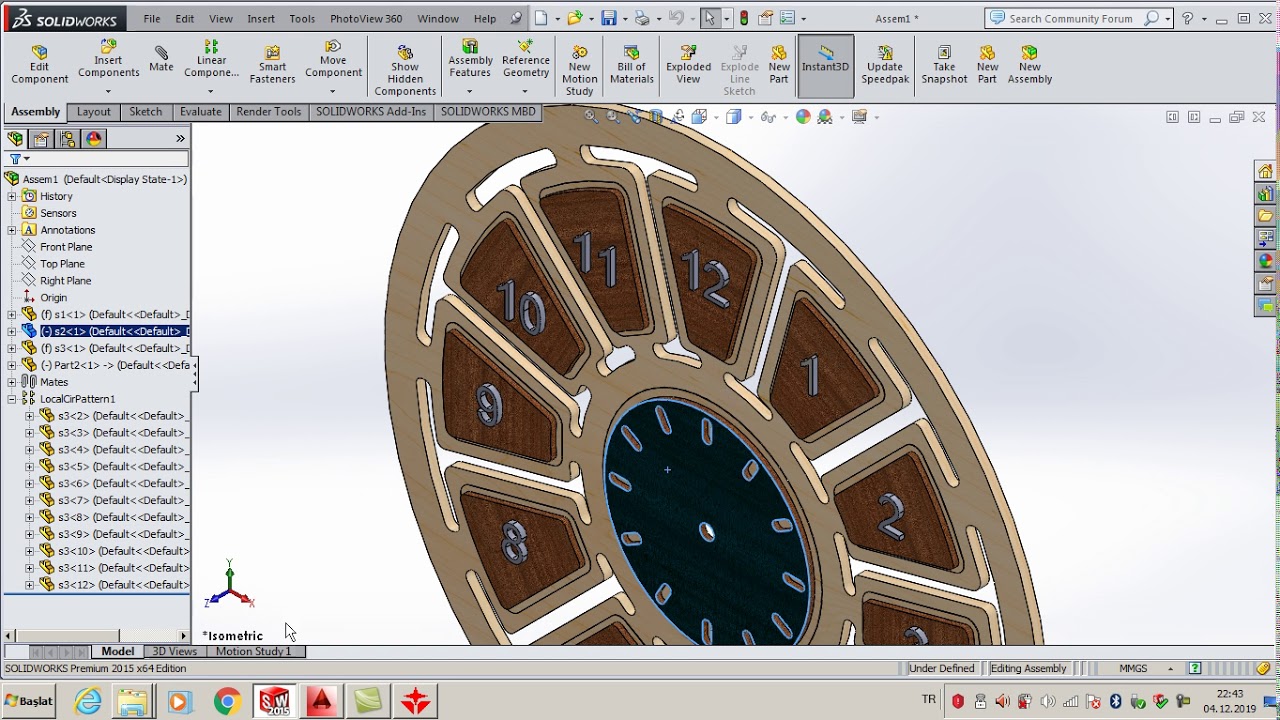Open the ConfigurationManager tab
The image size is (1280, 720).
pos(67,139)
